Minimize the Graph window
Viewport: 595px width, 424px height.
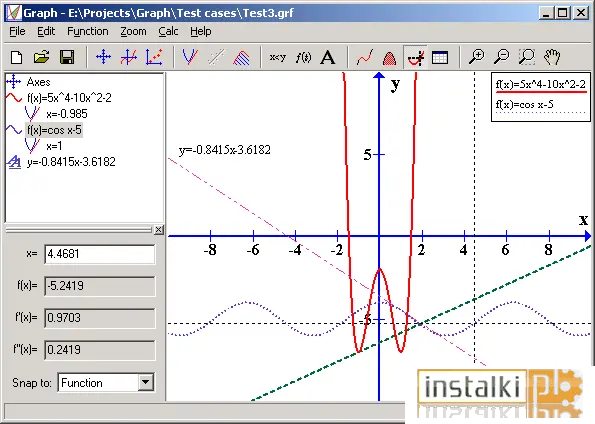pyautogui.click(x=546, y=13)
